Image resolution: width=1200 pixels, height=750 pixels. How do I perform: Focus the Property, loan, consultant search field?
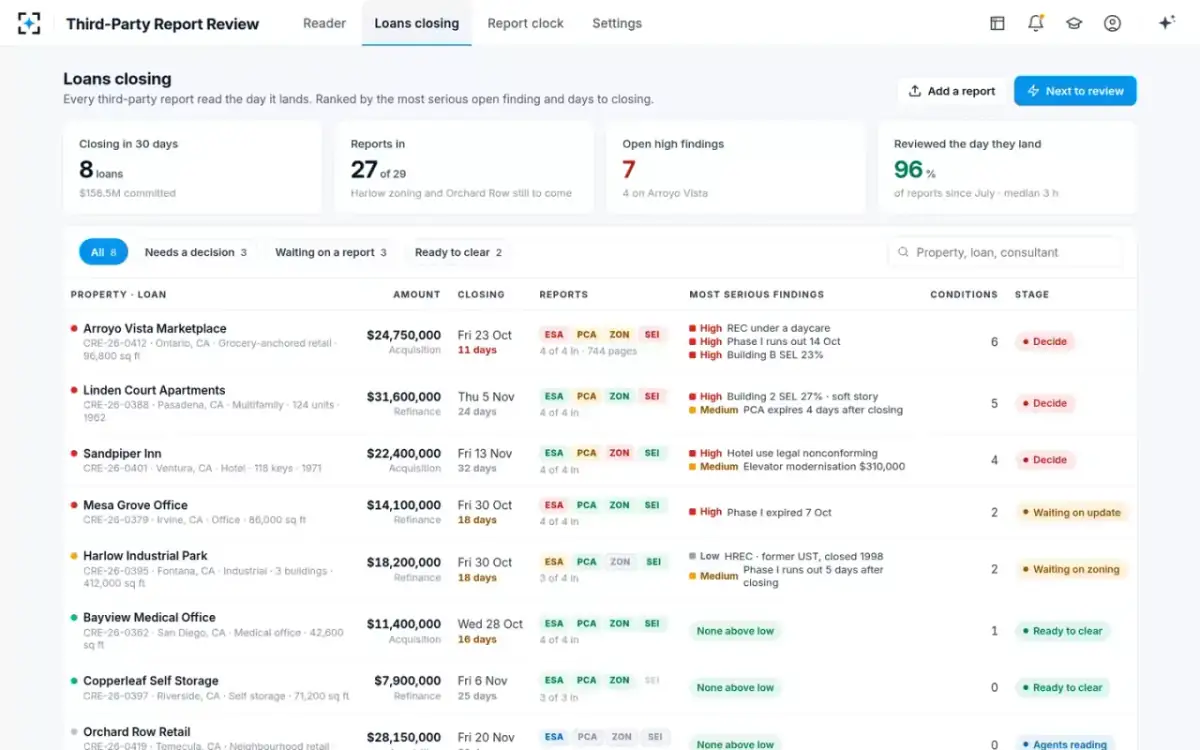click(x=1005, y=253)
